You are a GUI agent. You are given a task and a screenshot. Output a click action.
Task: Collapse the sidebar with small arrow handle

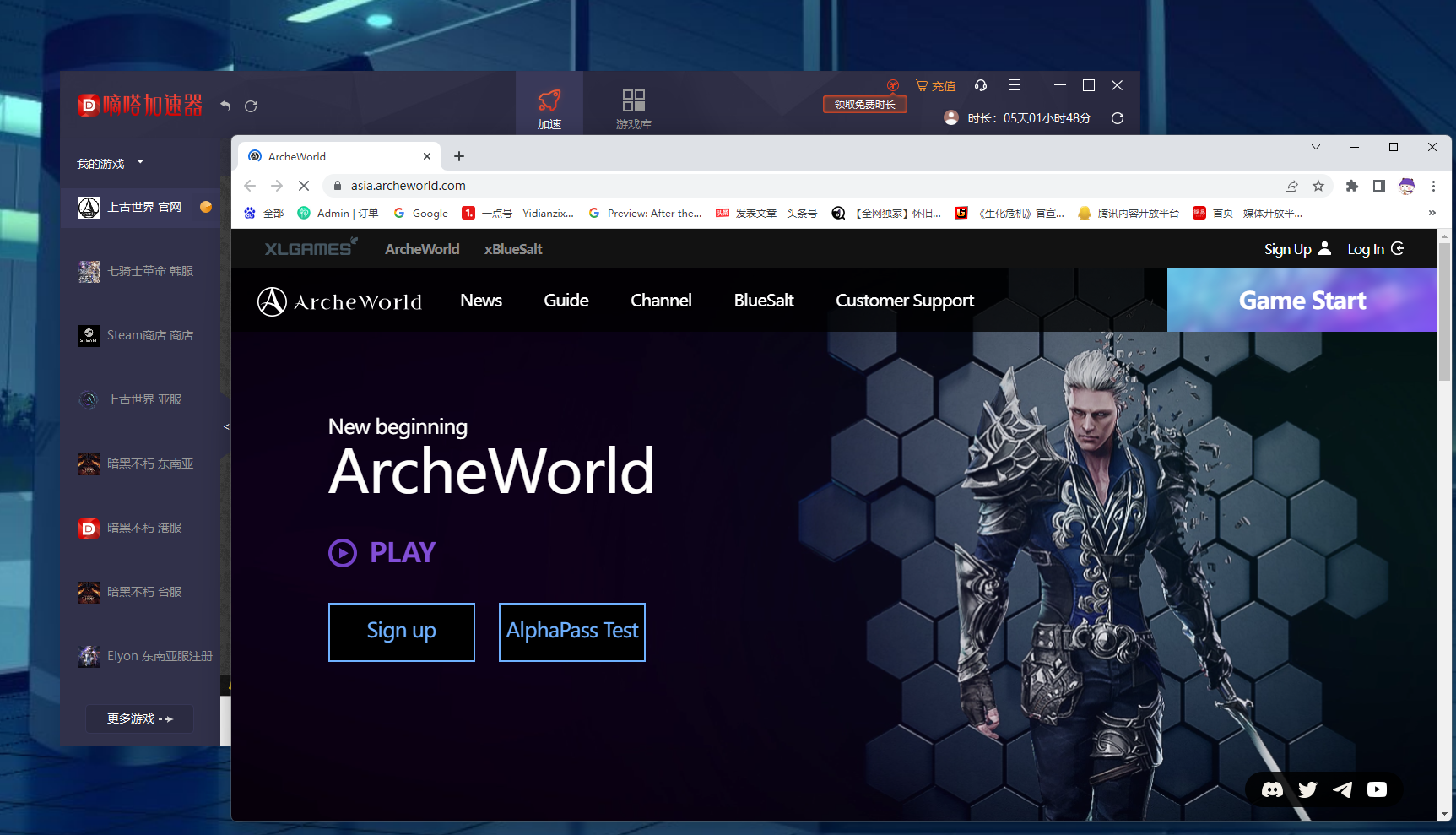click(x=225, y=426)
